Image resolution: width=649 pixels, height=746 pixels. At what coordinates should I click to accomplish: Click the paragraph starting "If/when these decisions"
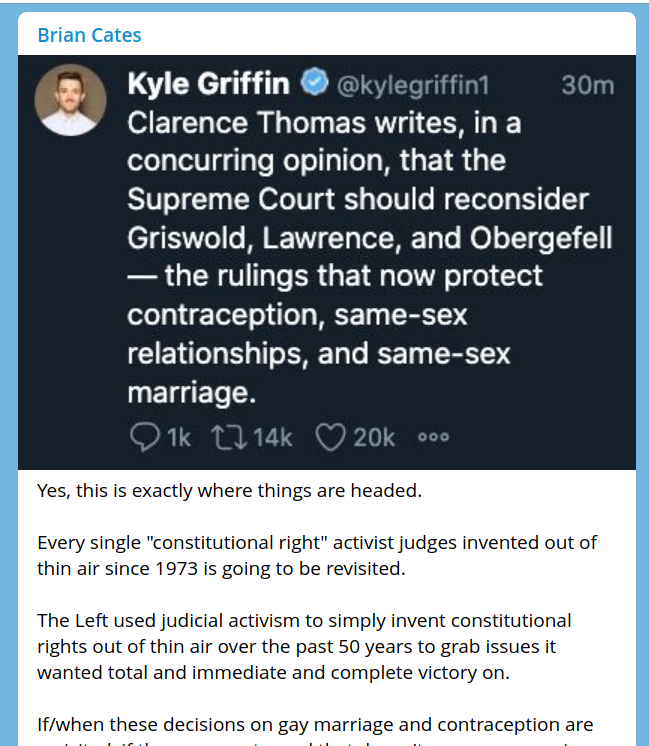[315, 723]
